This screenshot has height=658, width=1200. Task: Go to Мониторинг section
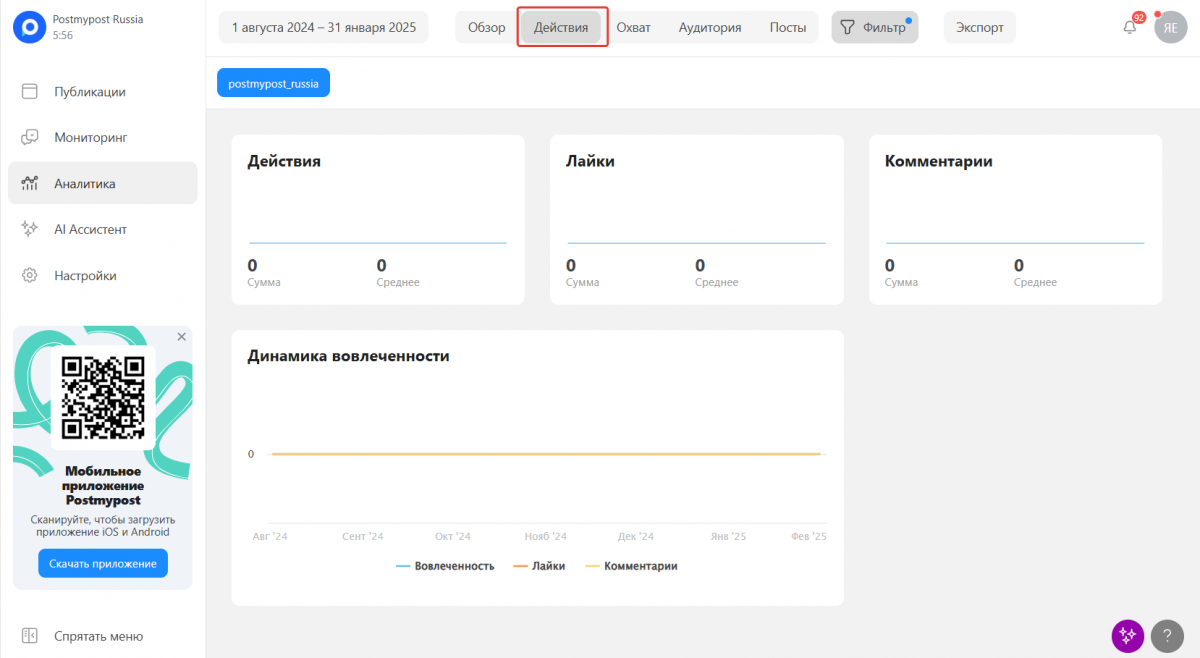click(90, 138)
